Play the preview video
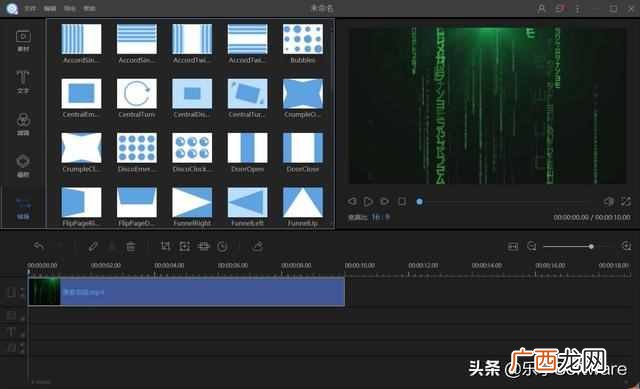This screenshot has width=640, height=389. pos(368,201)
